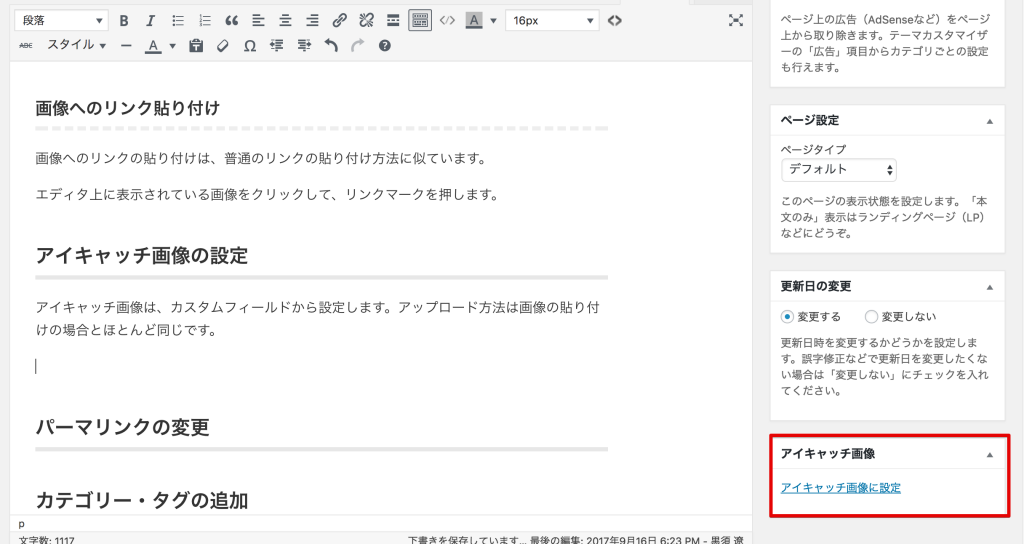This screenshot has height=544, width=1024.
Task: Select the 変更しない radio button
Action: pos(871,317)
